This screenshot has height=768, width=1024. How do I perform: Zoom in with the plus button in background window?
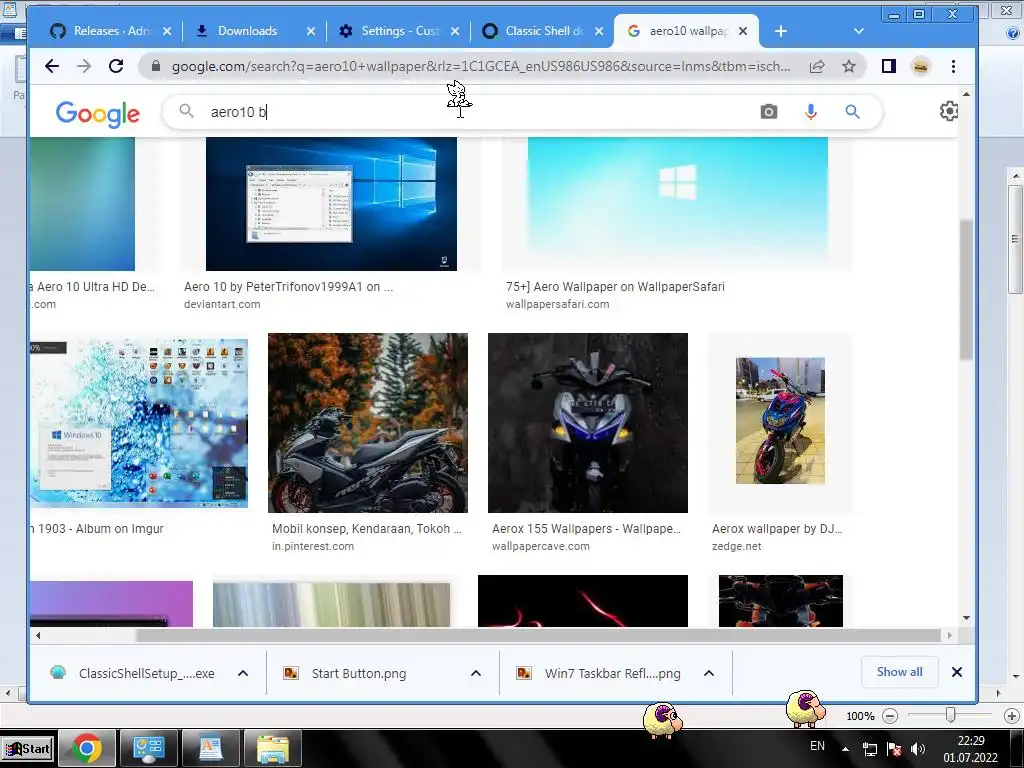[x=1012, y=716]
